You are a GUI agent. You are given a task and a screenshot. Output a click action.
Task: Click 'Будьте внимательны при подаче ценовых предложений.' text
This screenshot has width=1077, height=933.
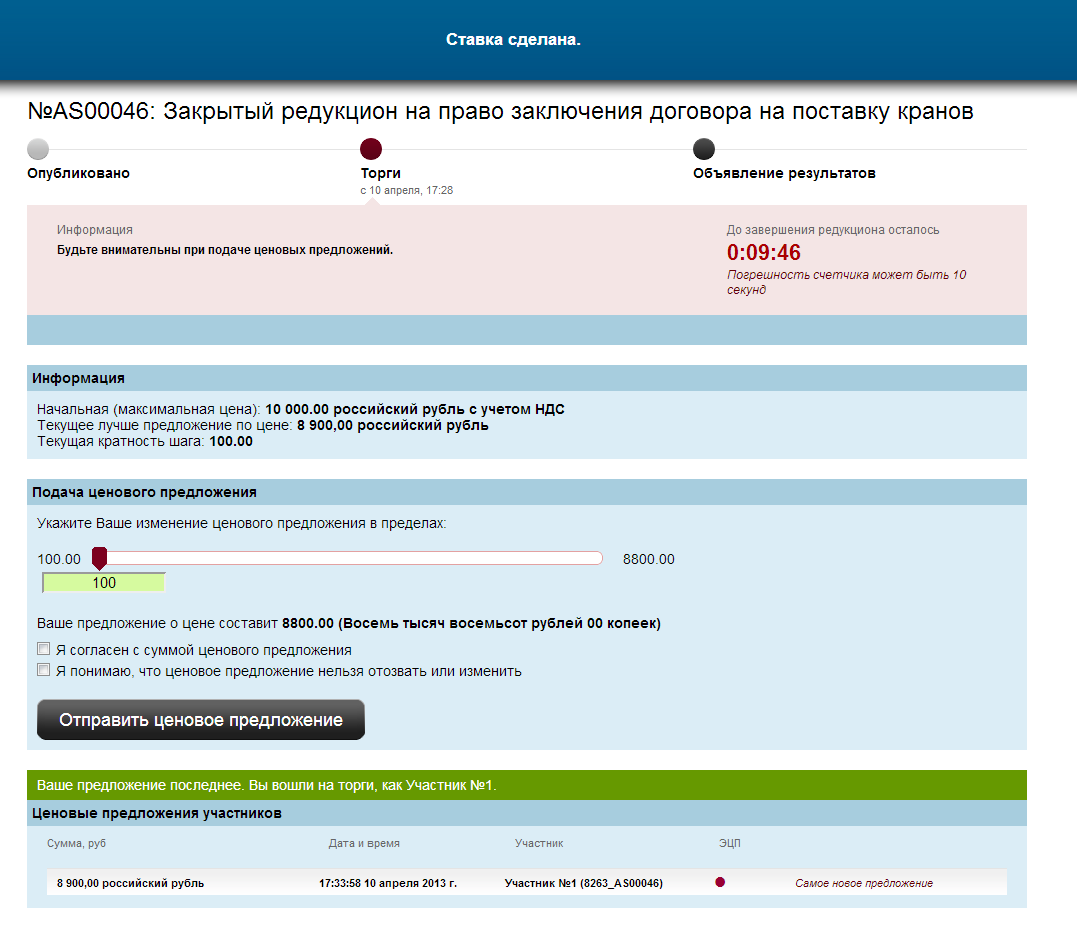click(225, 250)
